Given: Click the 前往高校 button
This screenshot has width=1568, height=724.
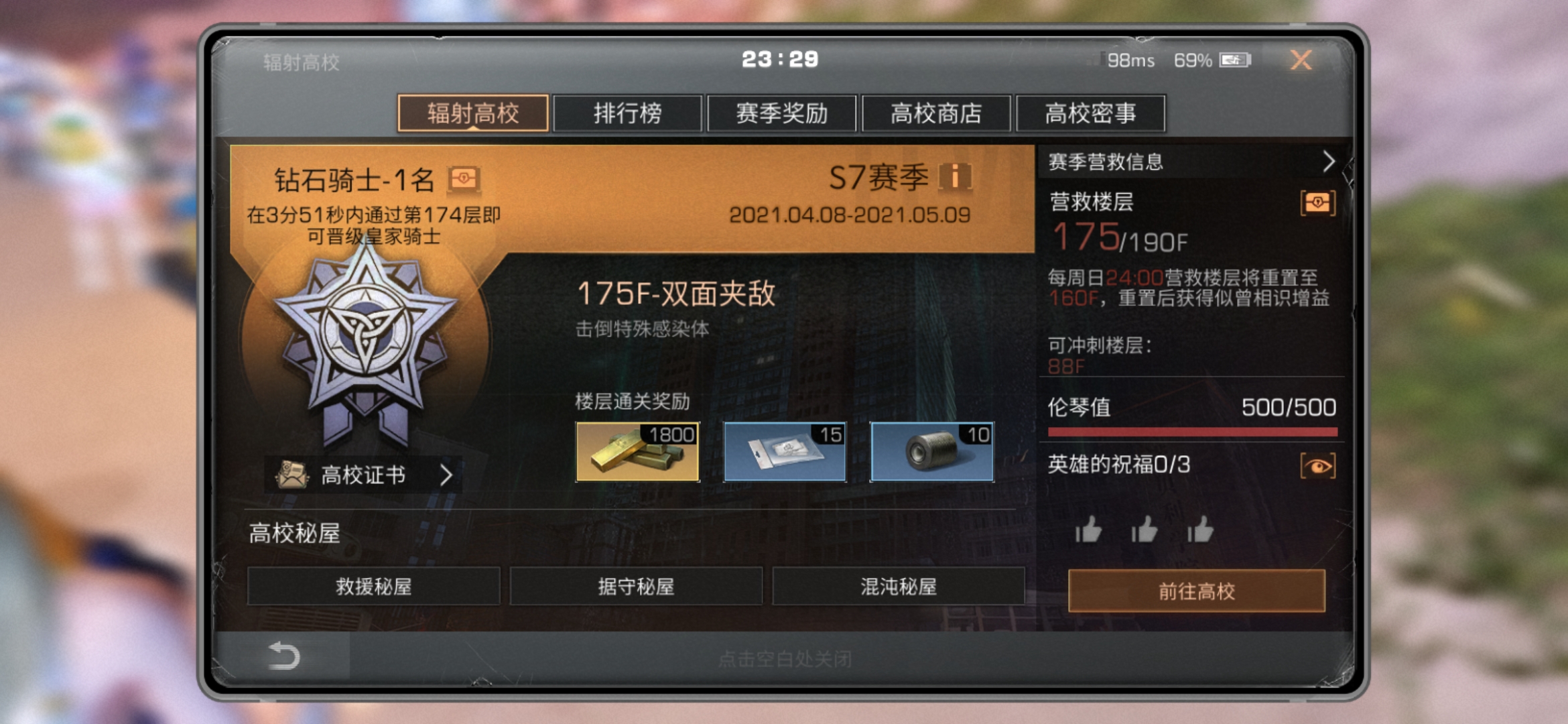Looking at the screenshot, I should 1197,591.
